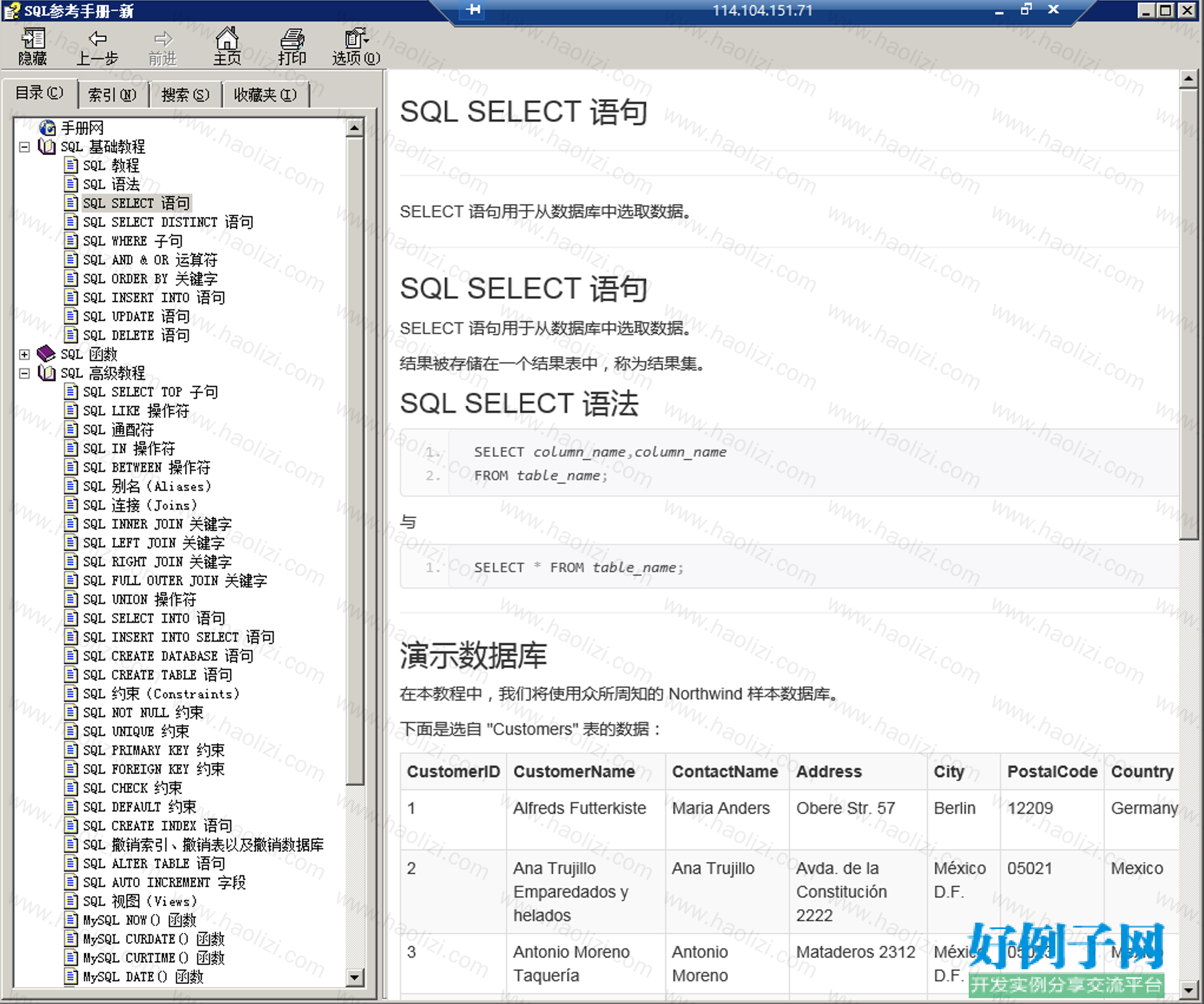Screen dimensions: 1204x1004
Task: Switch to the 索引 (Index) tab
Action: coord(112,95)
